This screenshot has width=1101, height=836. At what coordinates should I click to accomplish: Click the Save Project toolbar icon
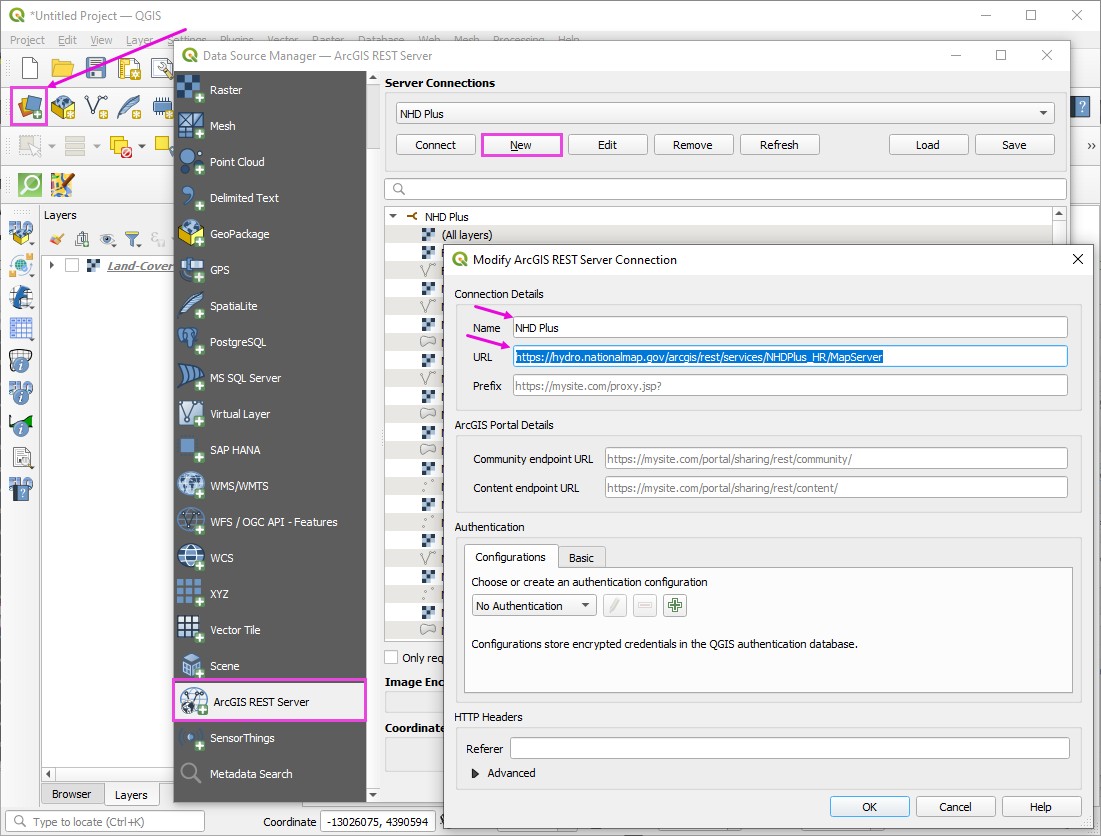96,68
